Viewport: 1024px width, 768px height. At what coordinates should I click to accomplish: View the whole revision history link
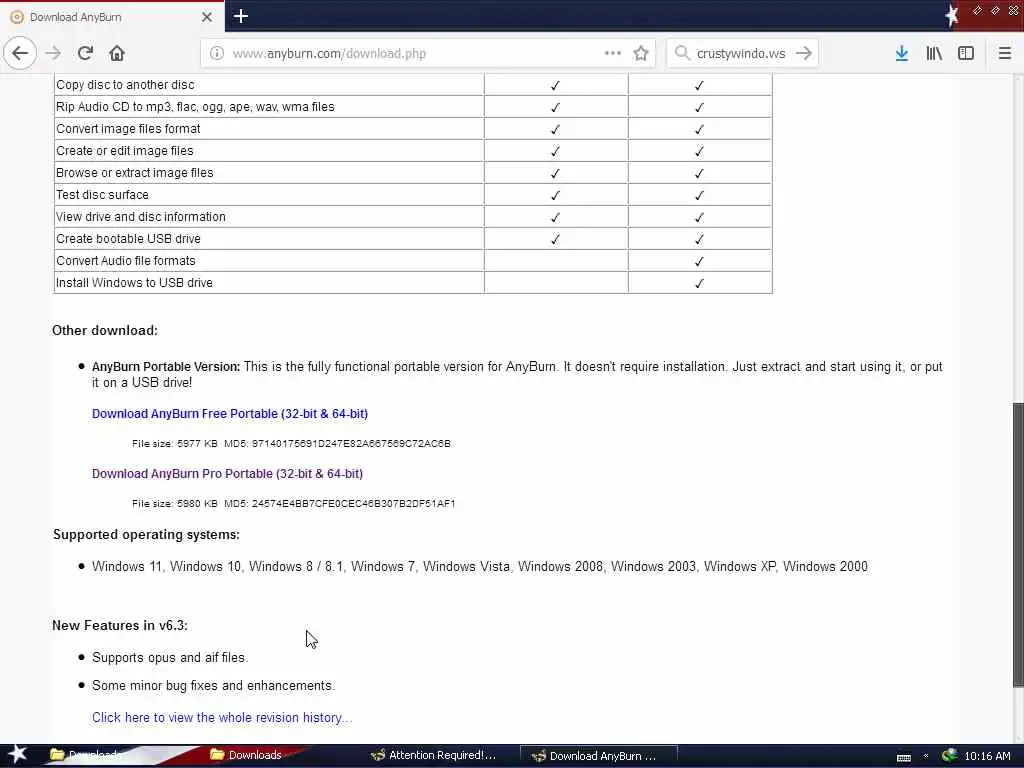(x=221, y=718)
